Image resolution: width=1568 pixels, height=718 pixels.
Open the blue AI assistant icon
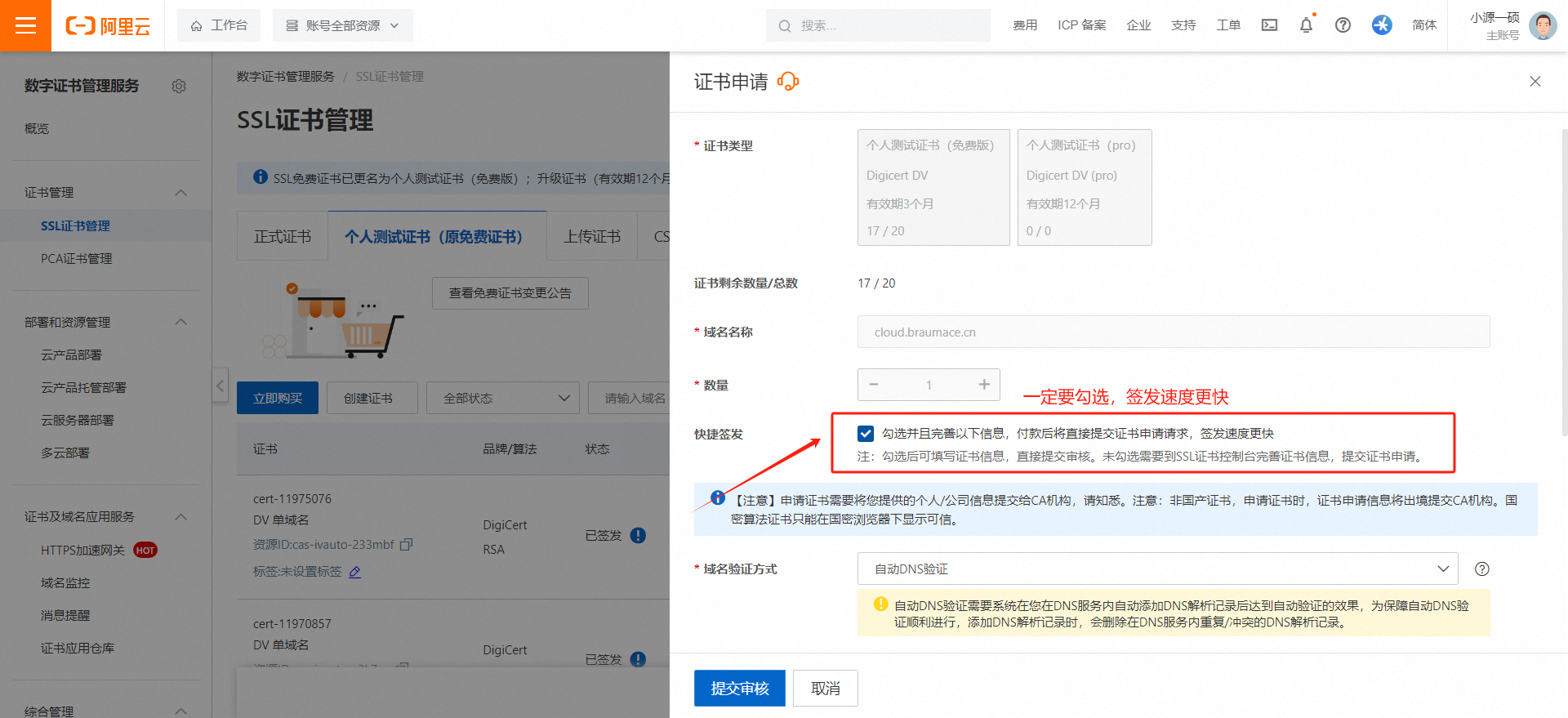click(x=1382, y=25)
